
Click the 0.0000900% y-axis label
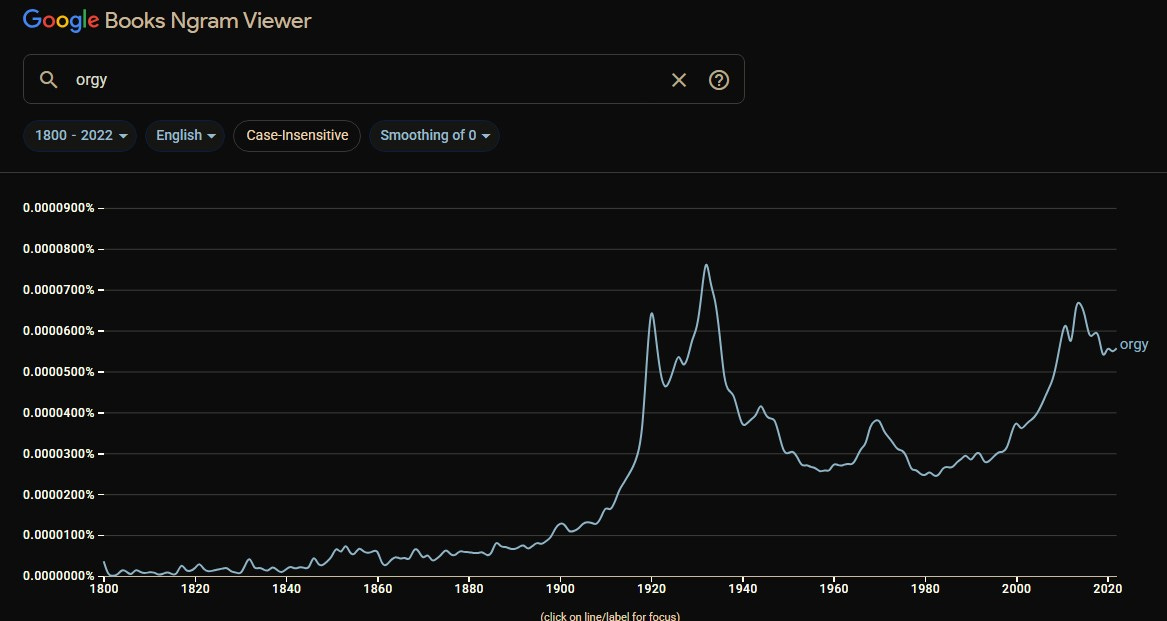pos(59,208)
